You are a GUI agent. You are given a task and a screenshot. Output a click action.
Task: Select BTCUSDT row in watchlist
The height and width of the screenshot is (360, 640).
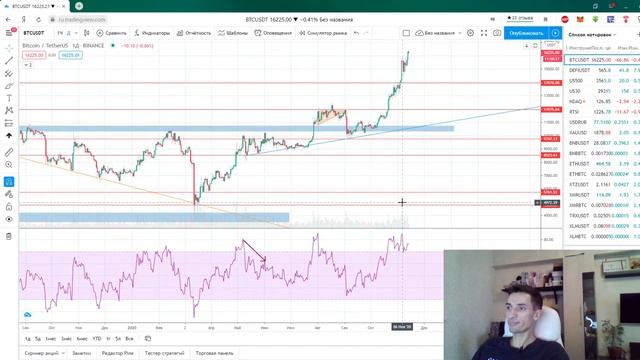point(602,60)
